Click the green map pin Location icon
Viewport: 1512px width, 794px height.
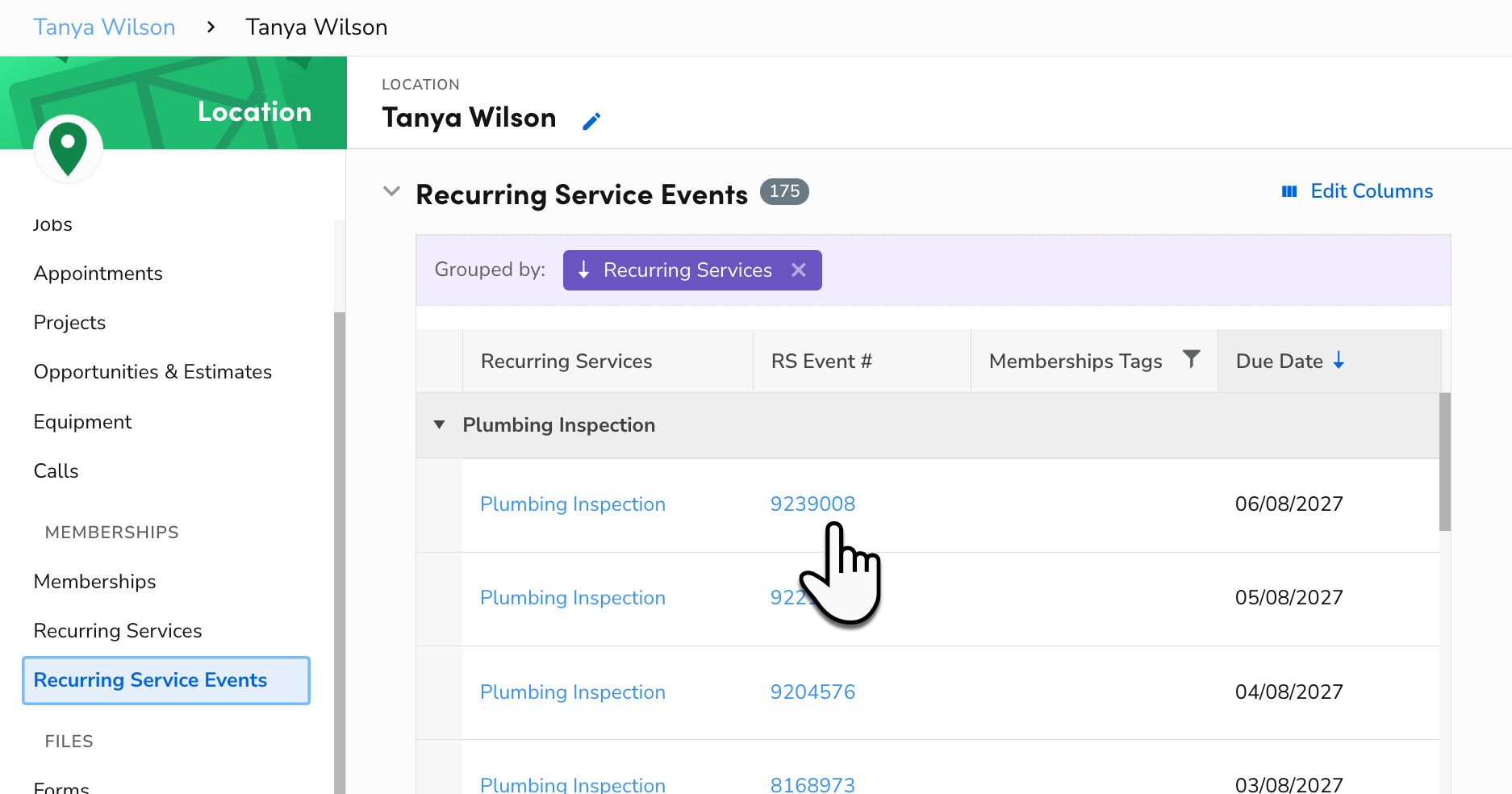[68, 148]
